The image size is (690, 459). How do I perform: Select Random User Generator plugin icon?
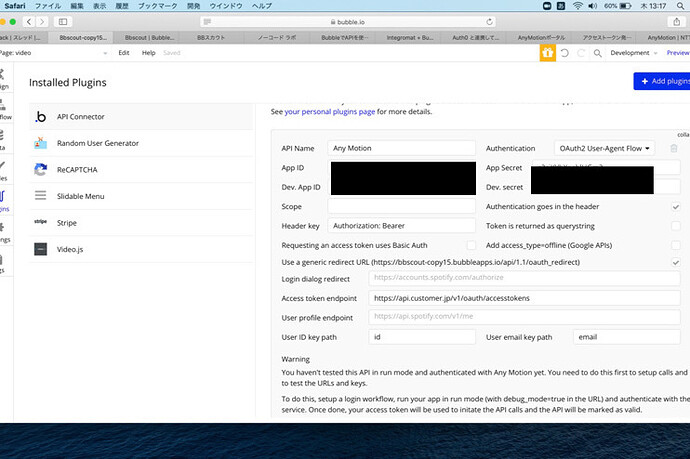(x=40, y=143)
